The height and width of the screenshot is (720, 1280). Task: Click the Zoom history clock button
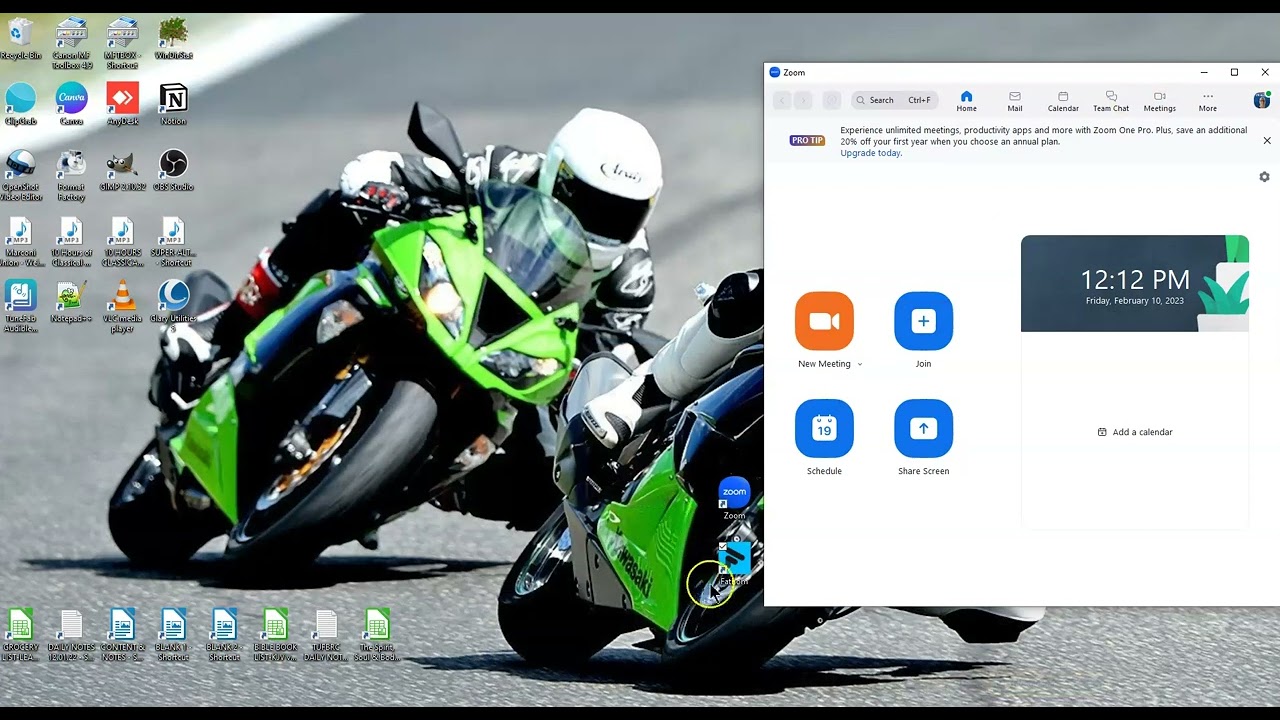click(x=832, y=100)
